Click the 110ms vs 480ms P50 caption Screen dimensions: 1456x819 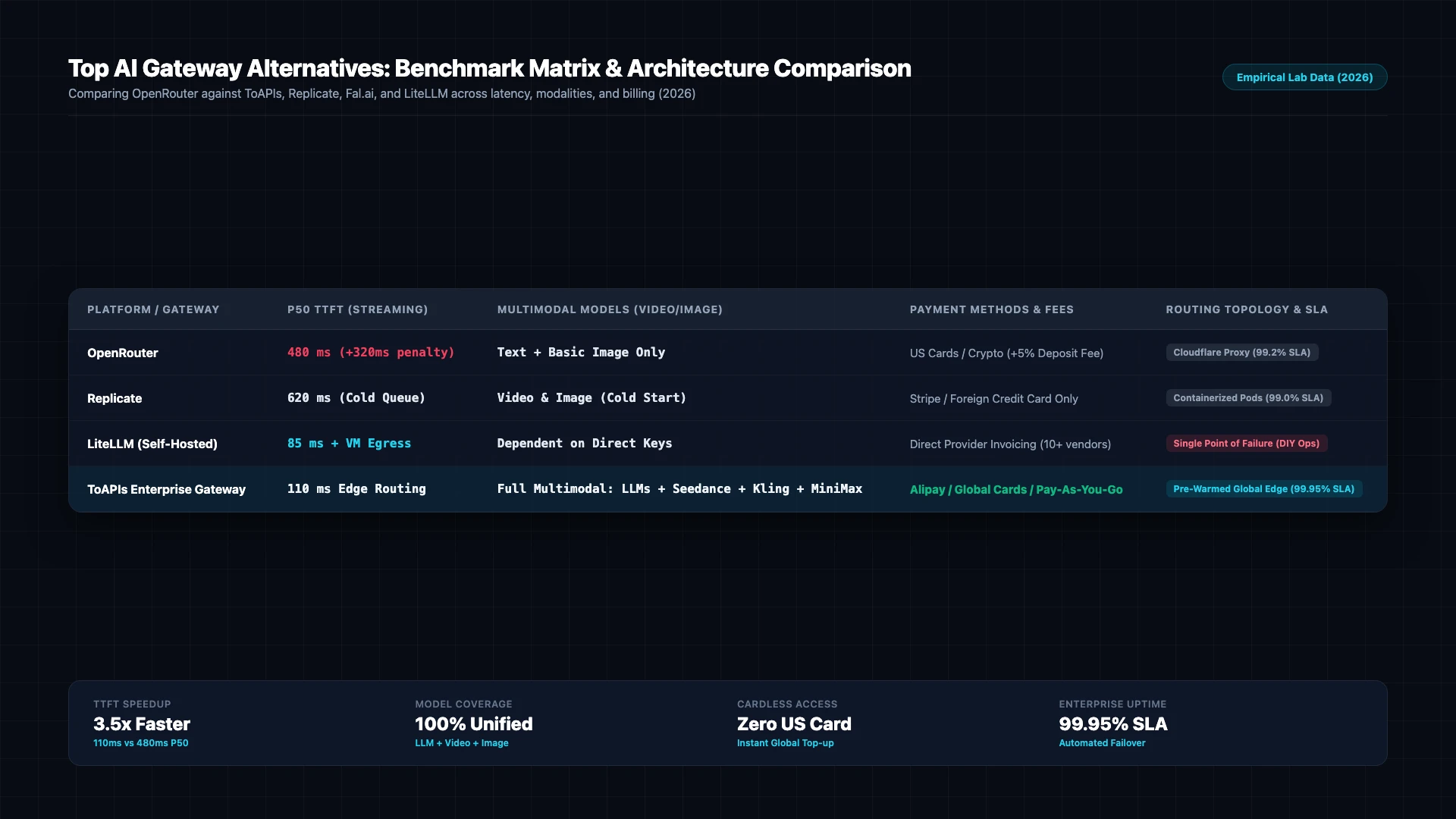click(141, 743)
